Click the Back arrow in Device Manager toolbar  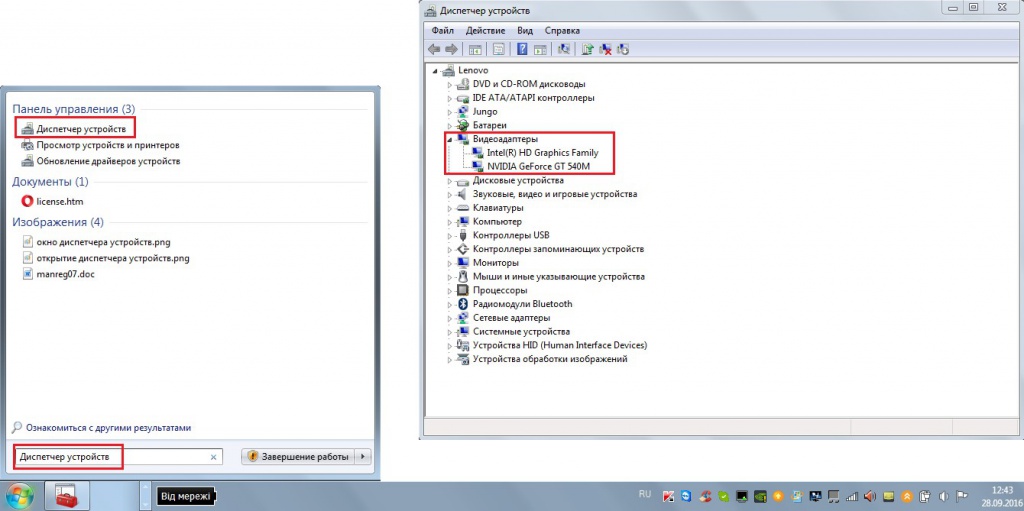coord(434,50)
